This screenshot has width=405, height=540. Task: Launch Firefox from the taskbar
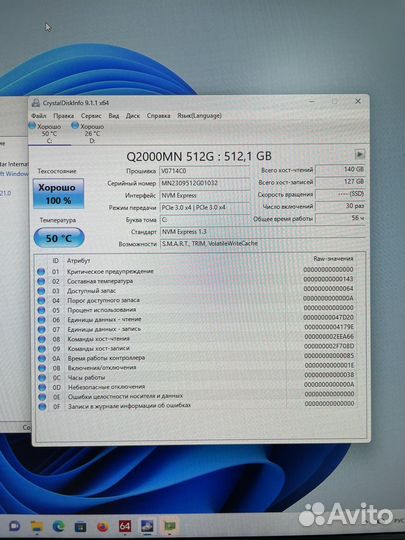103,526
